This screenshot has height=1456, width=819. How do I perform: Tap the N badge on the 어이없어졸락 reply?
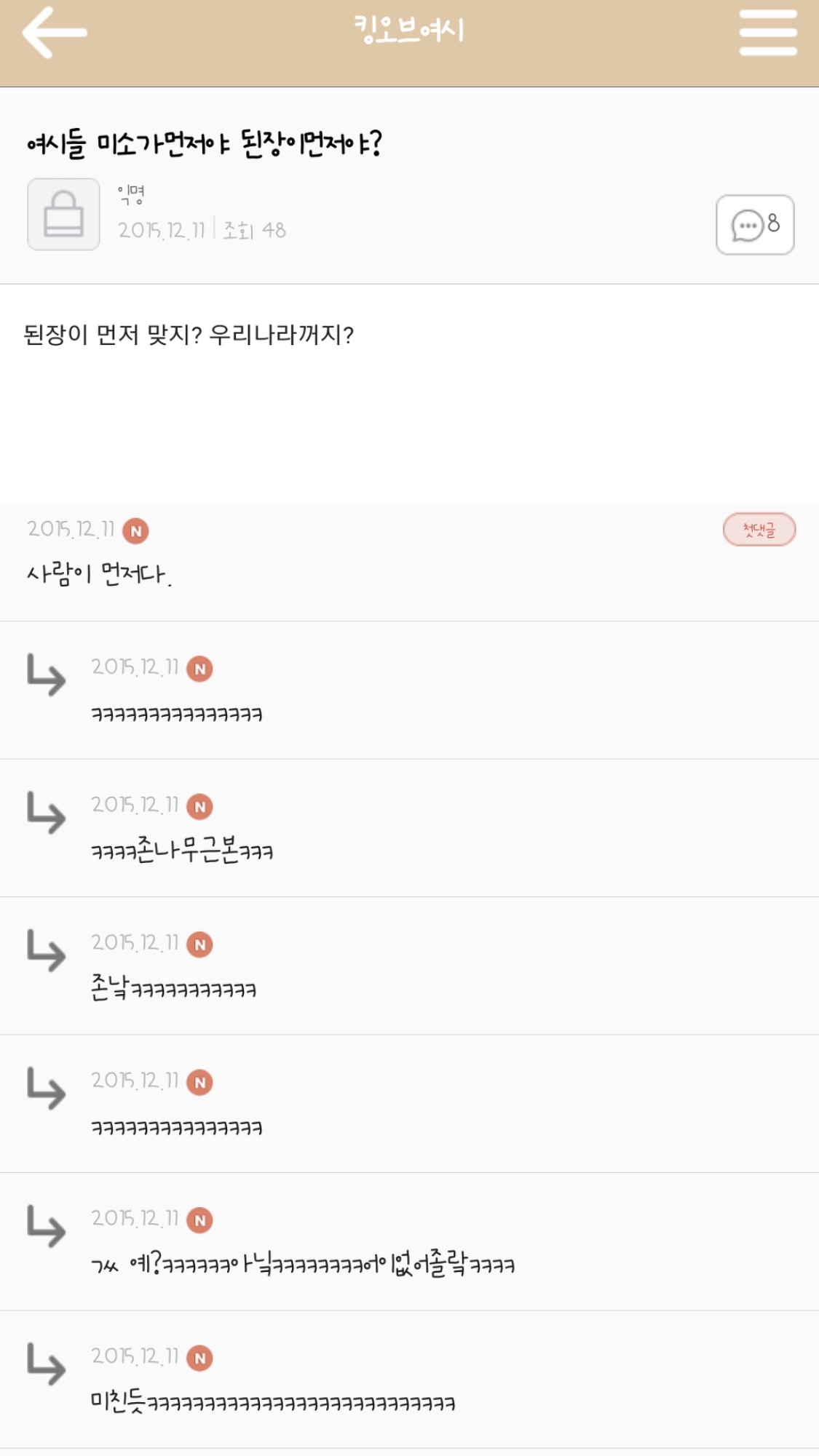click(x=199, y=1220)
